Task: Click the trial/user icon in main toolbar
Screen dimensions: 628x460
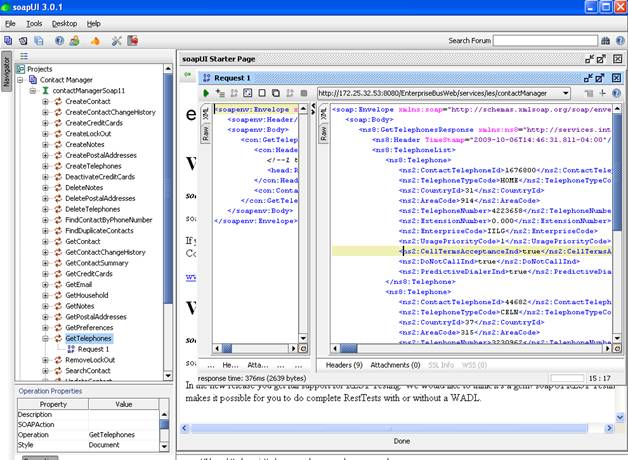Action: pyautogui.click(x=74, y=40)
